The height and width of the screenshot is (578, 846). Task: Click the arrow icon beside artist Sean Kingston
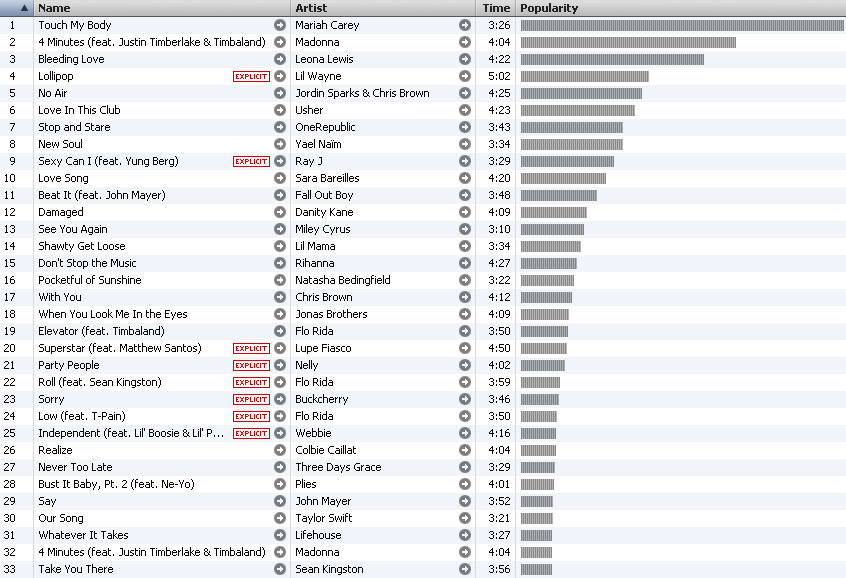465,569
